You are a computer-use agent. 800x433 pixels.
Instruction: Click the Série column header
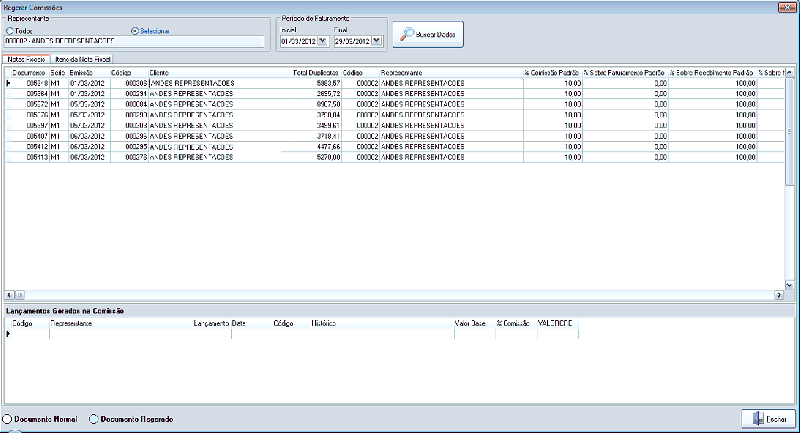58,73
